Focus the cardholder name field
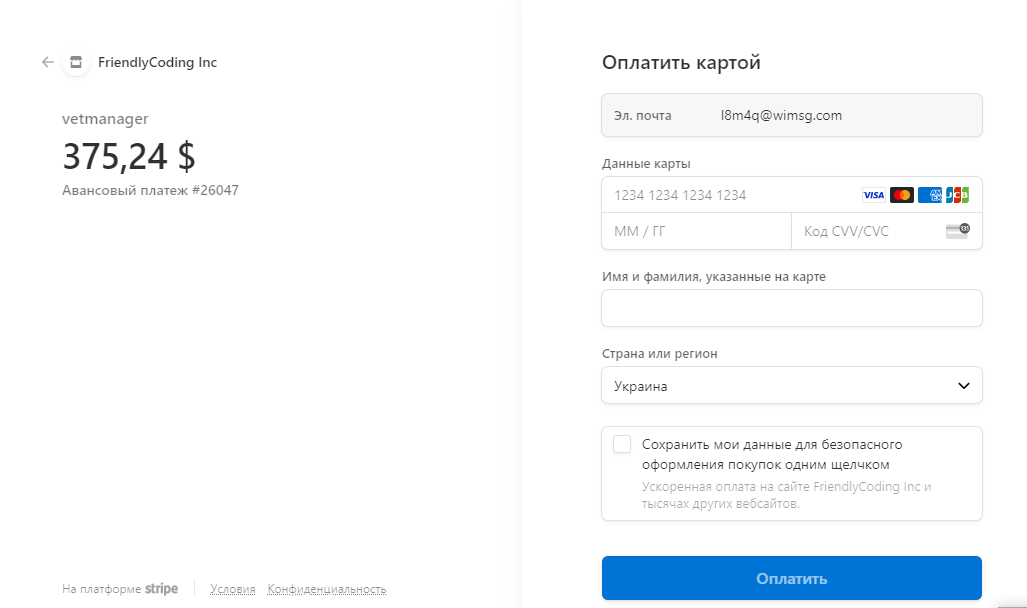This screenshot has height=608, width=1027. coord(792,308)
